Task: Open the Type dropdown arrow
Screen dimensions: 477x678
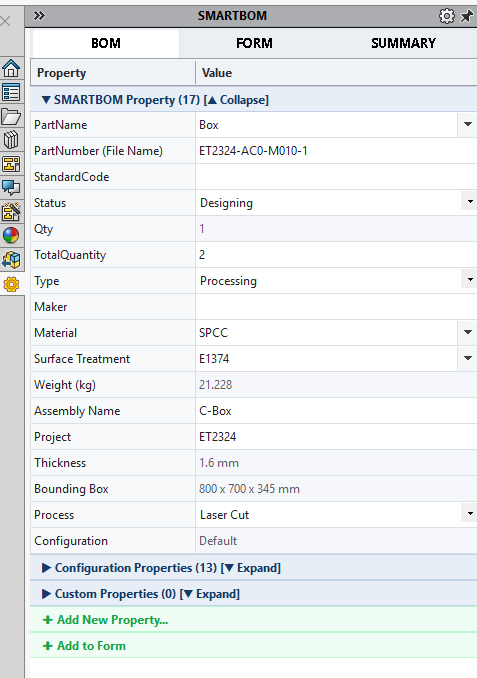Action: coord(470,280)
